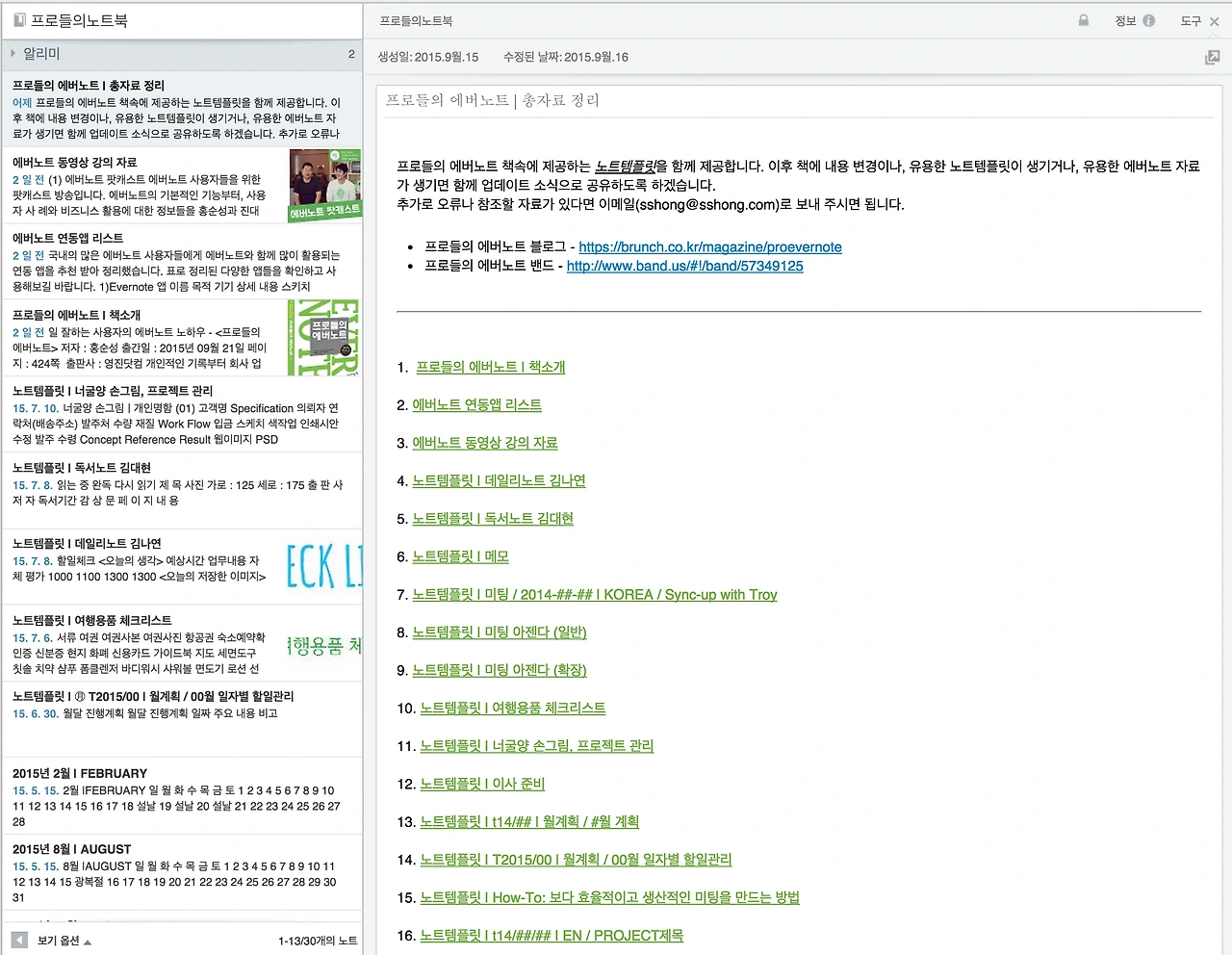Screen dimensions: 1232x955
Task: Click the 에버노트 팟캐스트 thumbnail image
Action: point(325,184)
